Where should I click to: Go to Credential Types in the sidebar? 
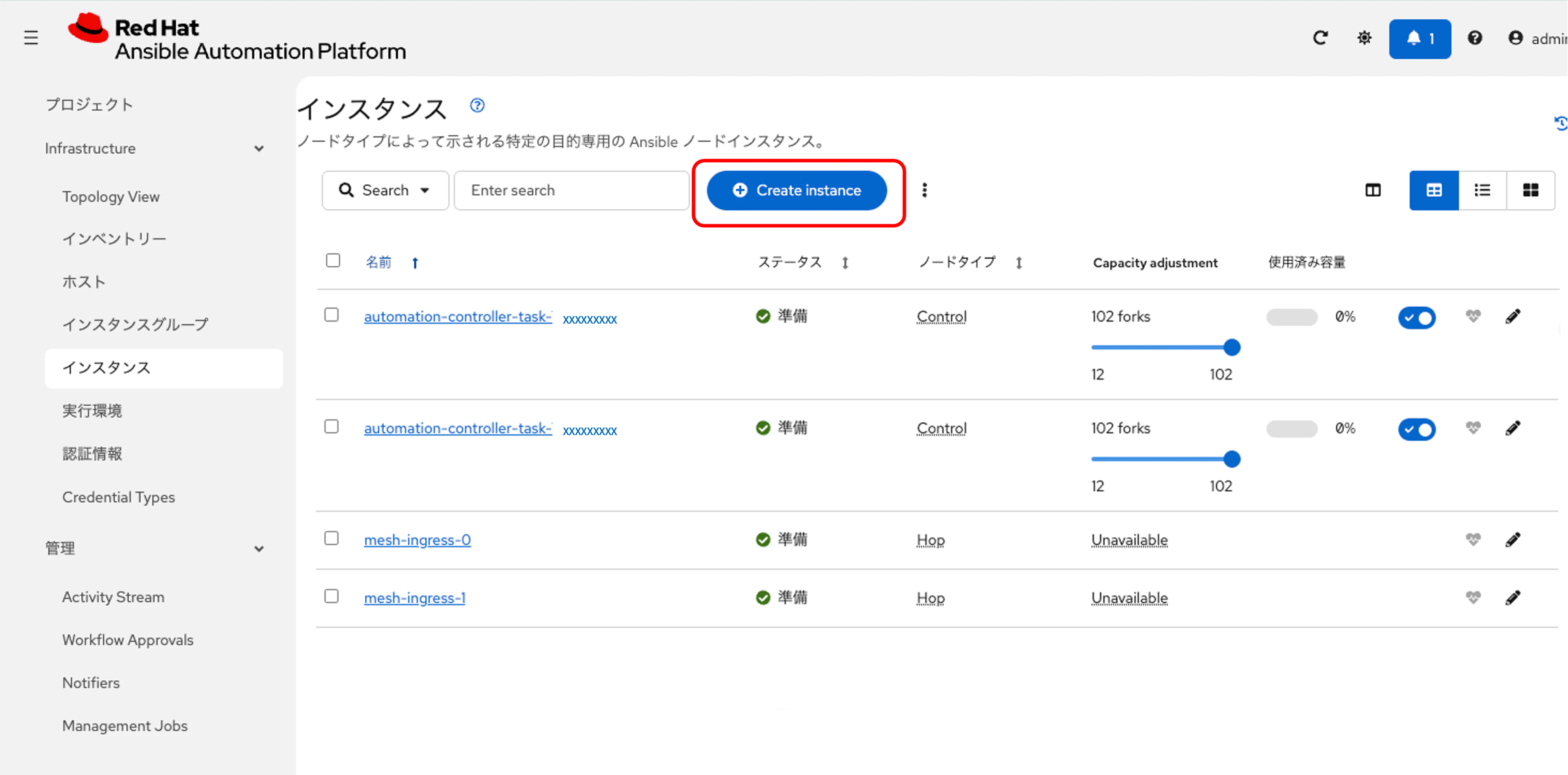(118, 497)
